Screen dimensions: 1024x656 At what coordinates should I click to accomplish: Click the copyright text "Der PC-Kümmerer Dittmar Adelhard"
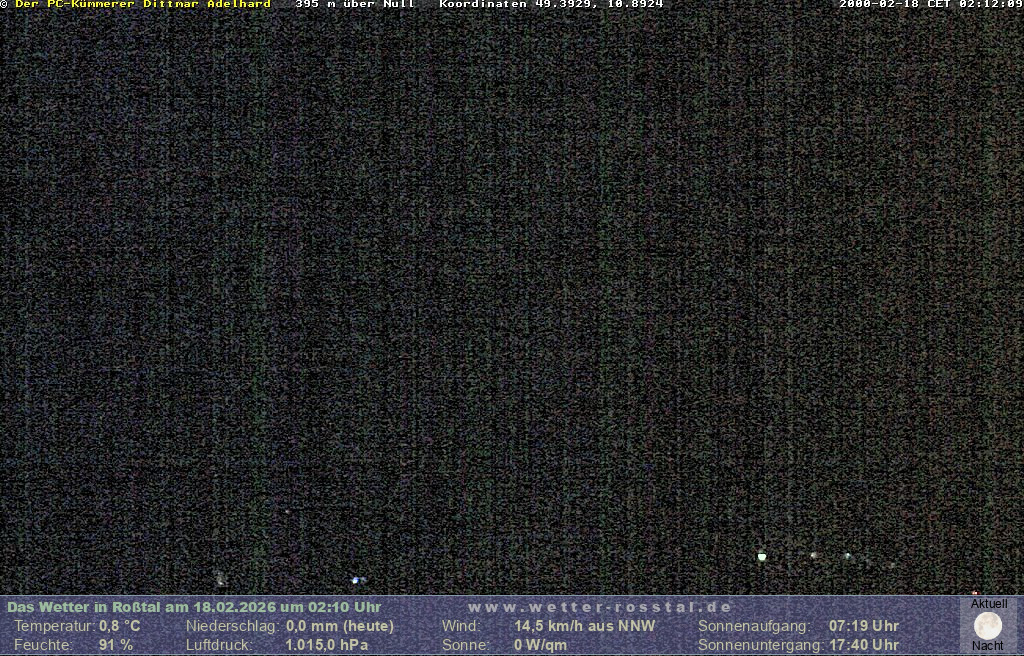coord(142,5)
